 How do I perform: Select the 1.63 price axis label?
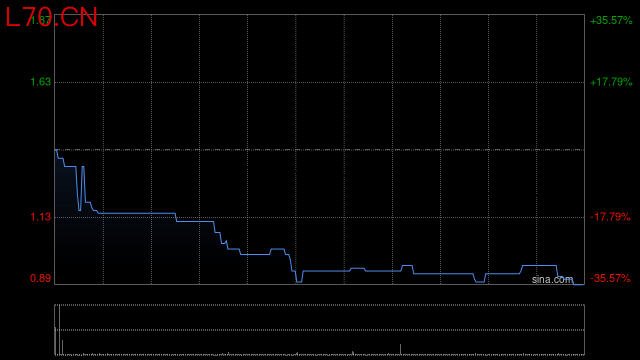pos(41,82)
